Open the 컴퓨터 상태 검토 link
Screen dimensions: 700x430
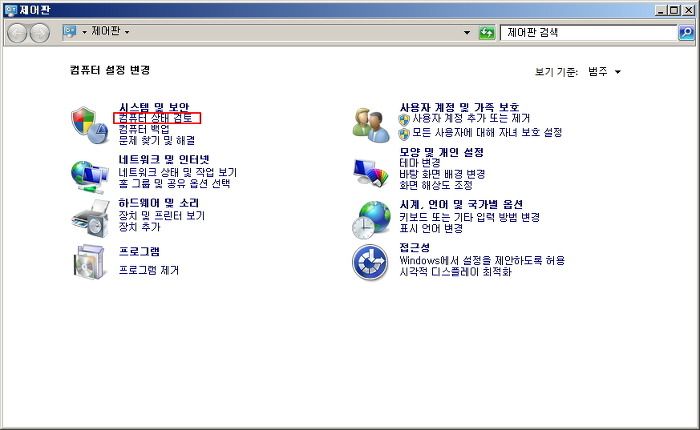pos(155,118)
